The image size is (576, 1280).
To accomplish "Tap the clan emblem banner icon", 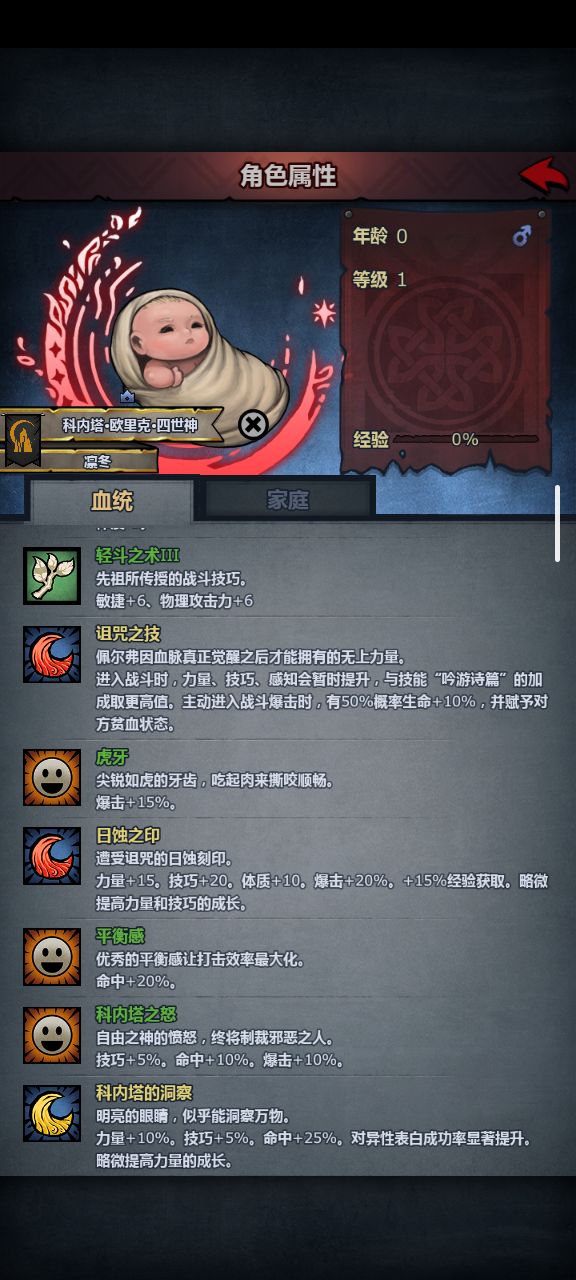I will pos(22,439).
